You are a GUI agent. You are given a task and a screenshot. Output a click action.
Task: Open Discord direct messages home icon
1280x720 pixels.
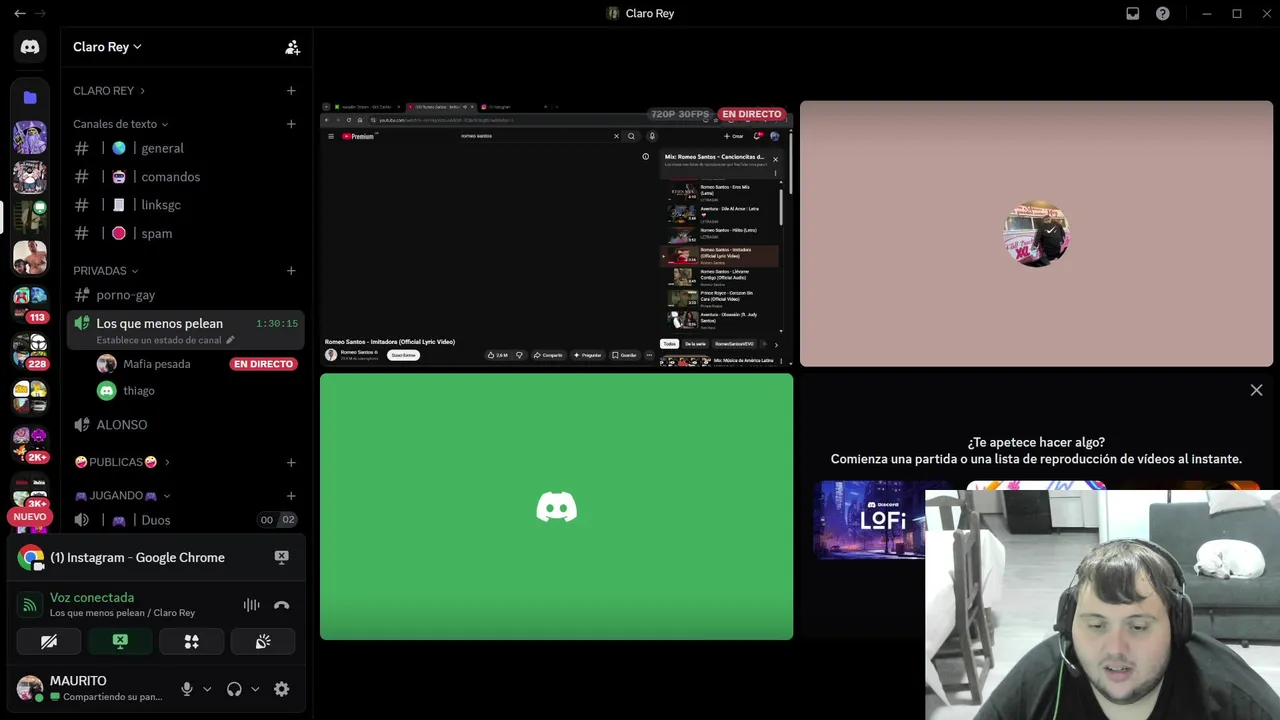pyautogui.click(x=30, y=47)
